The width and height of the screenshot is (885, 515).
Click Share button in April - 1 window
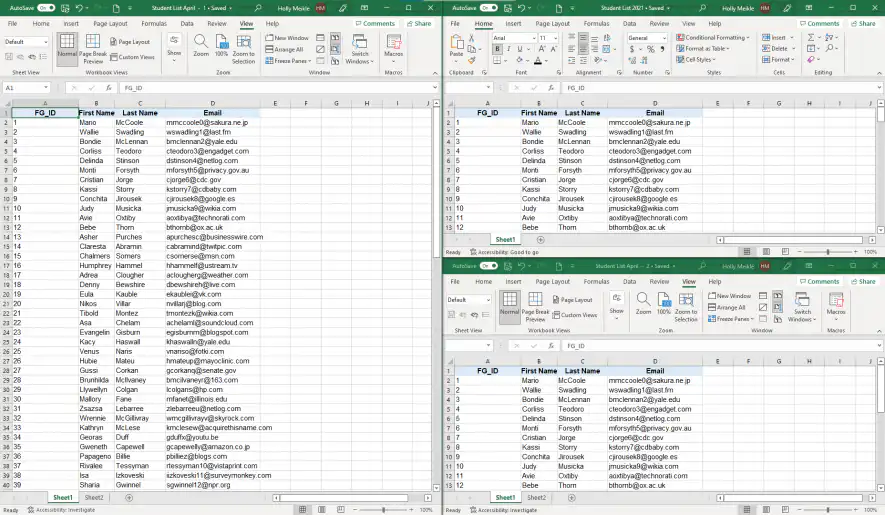[x=419, y=24]
